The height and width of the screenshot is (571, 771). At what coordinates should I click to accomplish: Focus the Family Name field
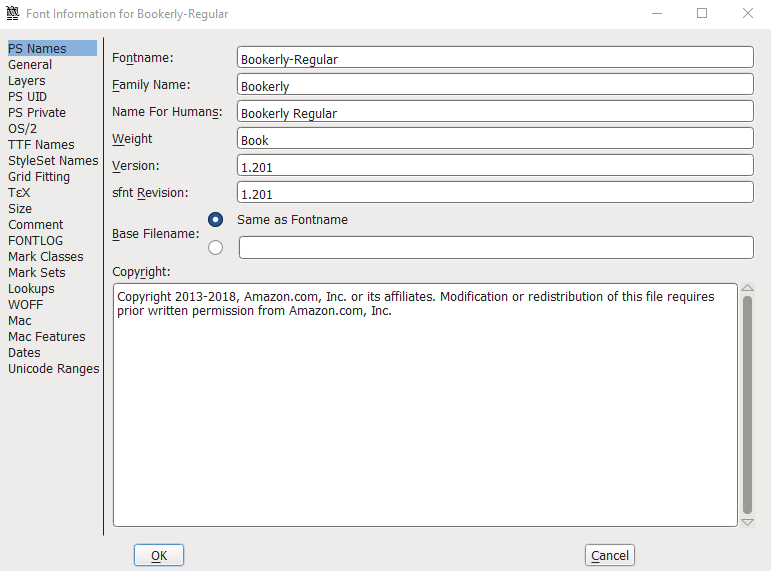coord(495,84)
